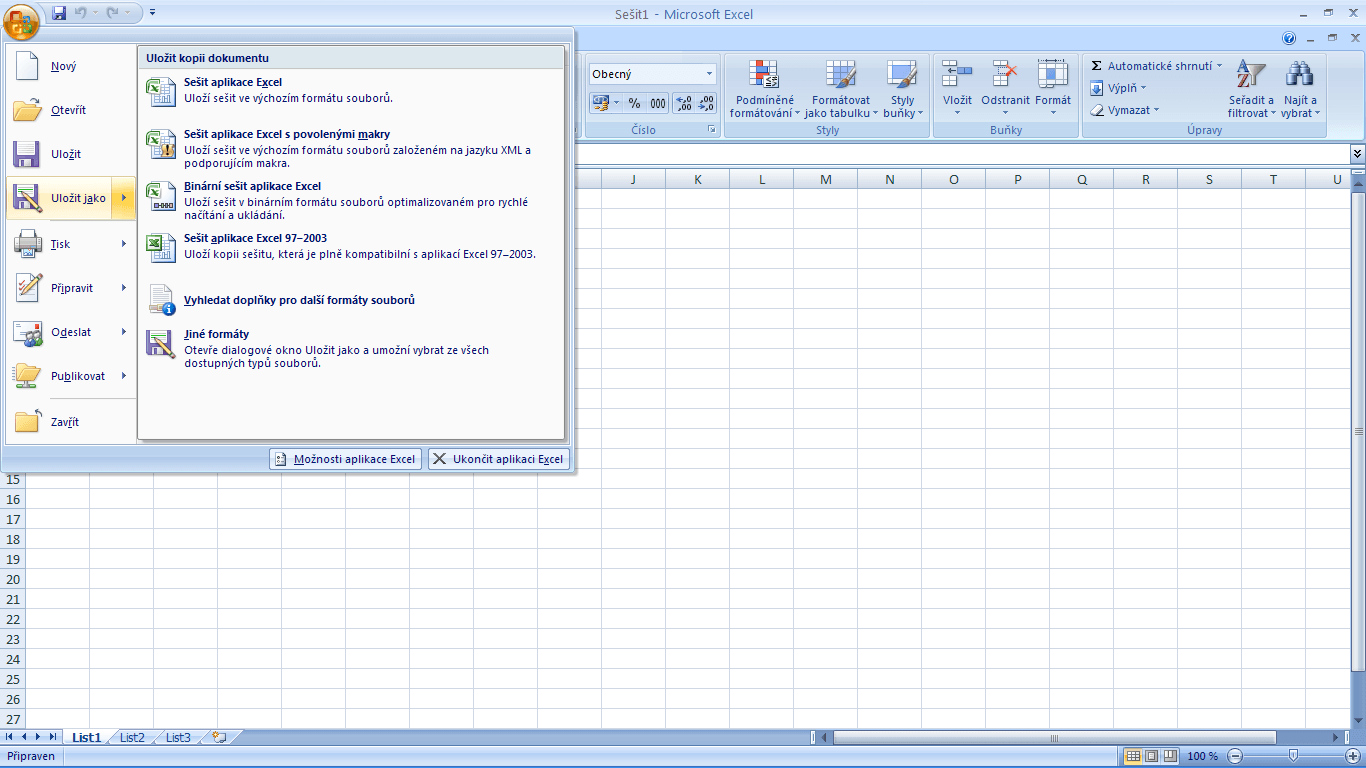1366x768 pixels.
Task: Click Increase Decimal icon
Action: (684, 103)
